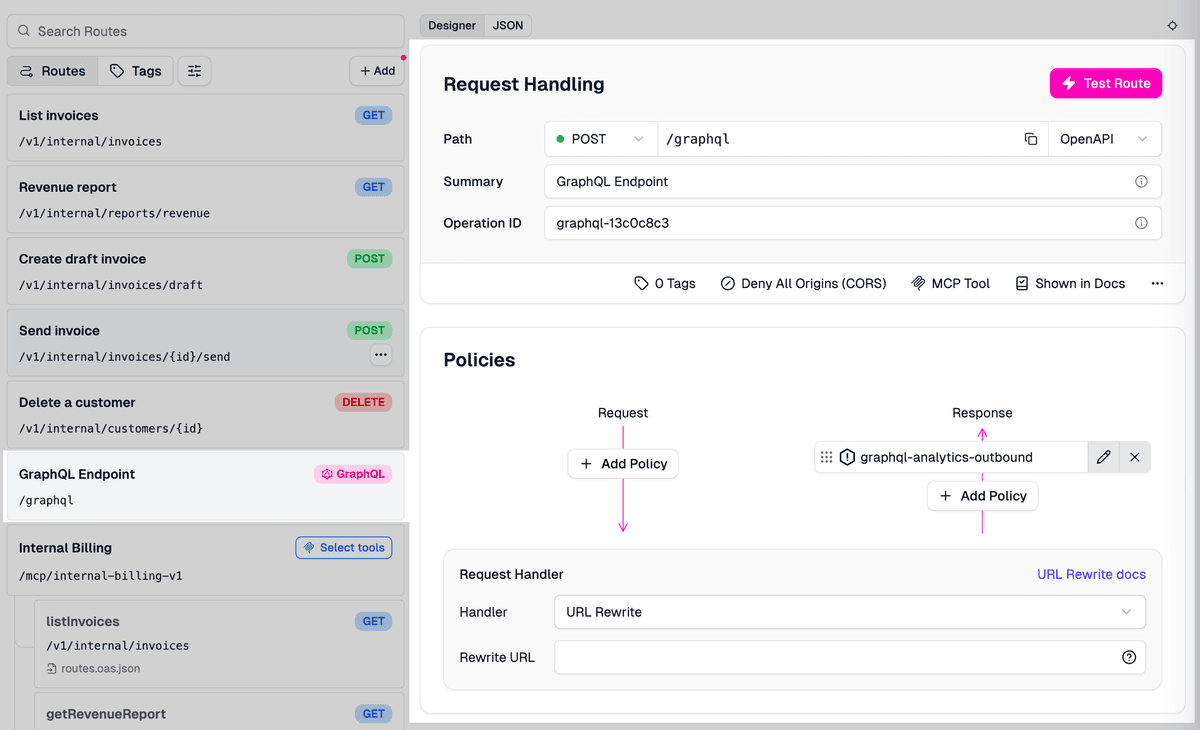Open the URL Rewrite docs link
Screen dimensions: 1200x730
click(x=1091, y=574)
